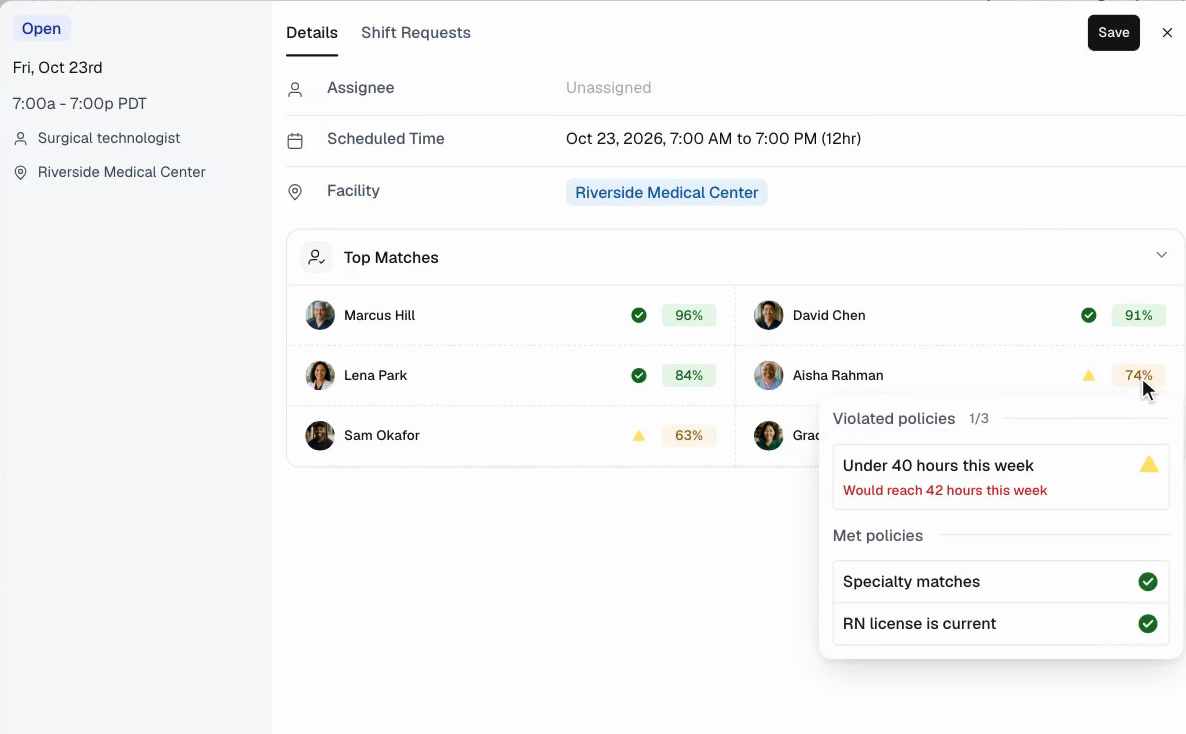The width and height of the screenshot is (1186, 734).
Task: Click the 74% match score badge
Action: pyautogui.click(x=1138, y=375)
